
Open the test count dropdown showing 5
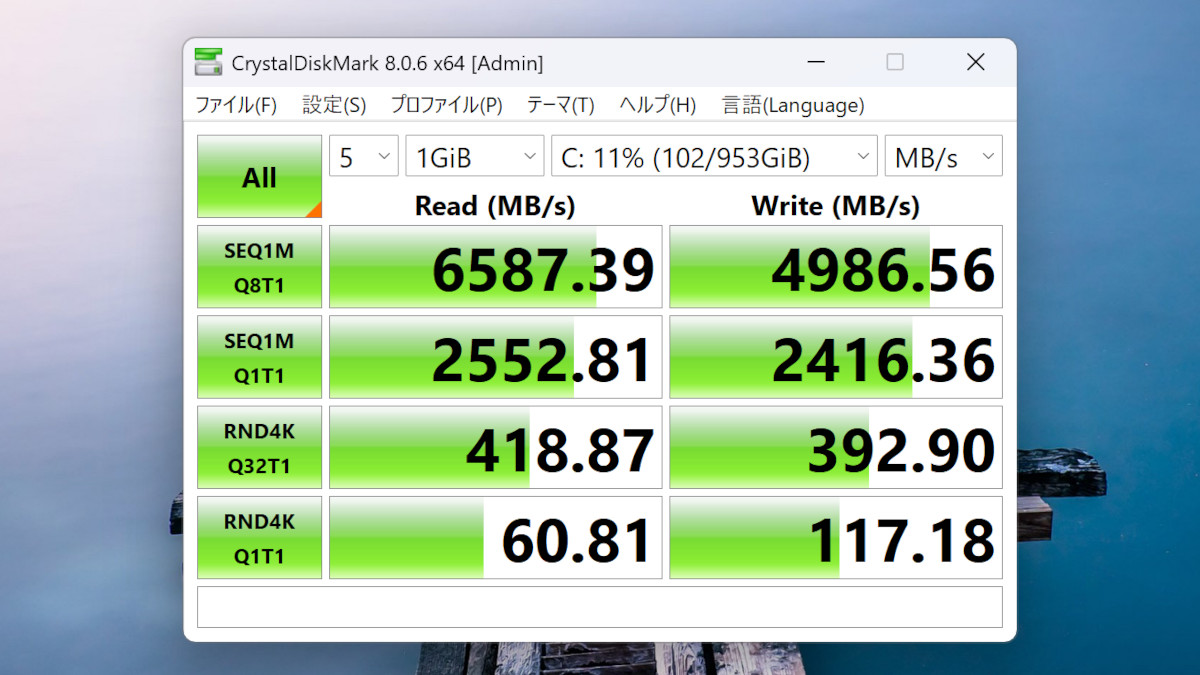pos(364,157)
